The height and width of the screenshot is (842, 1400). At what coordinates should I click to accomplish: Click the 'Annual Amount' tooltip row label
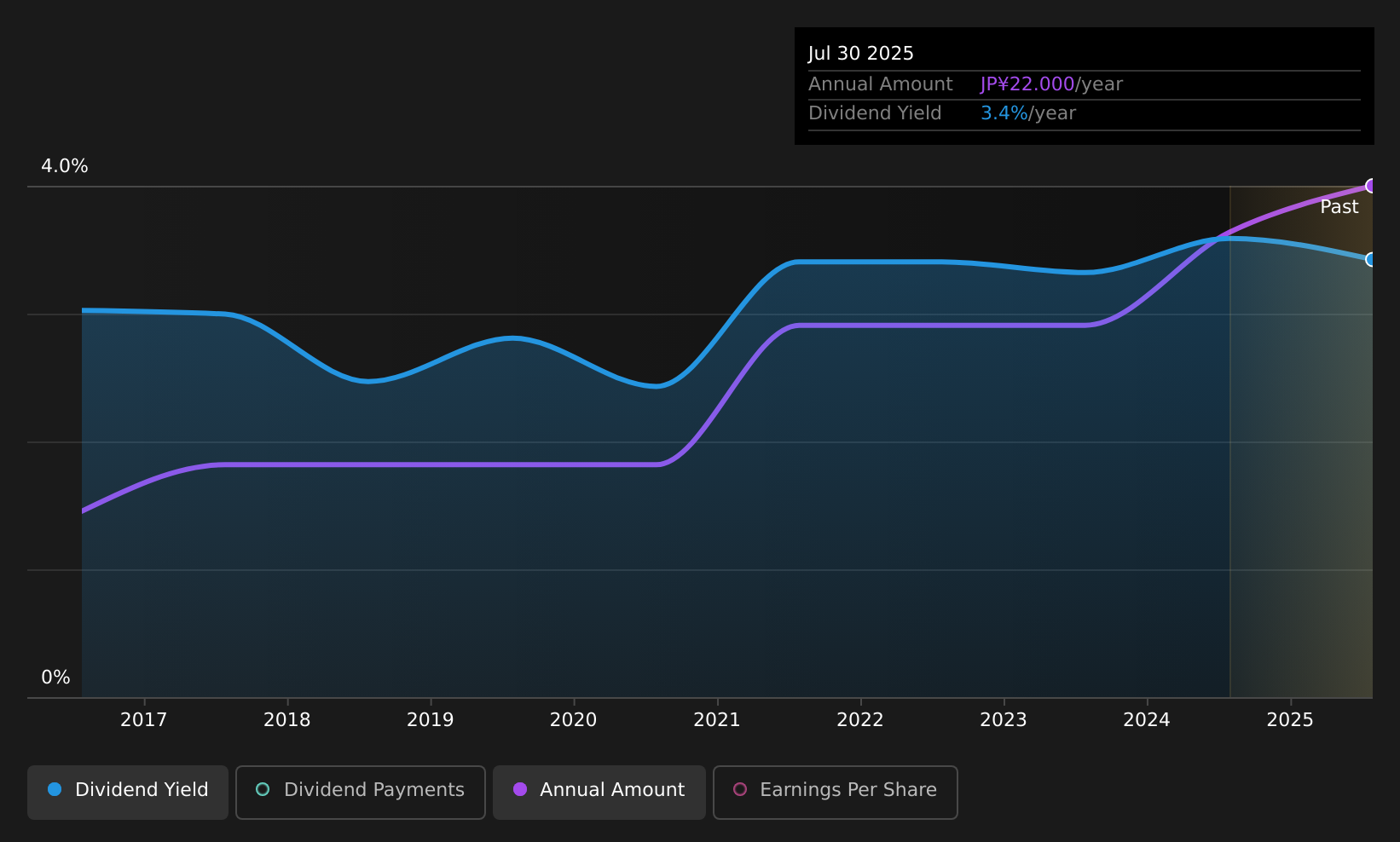pyautogui.click(x=881, y=84)
